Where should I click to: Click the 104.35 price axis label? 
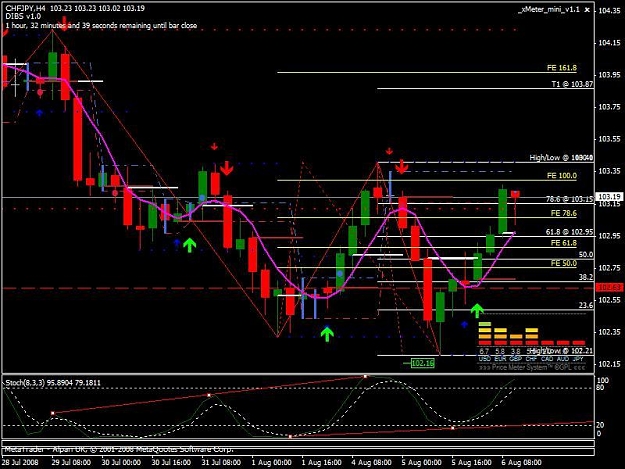[x=609, y=10]
